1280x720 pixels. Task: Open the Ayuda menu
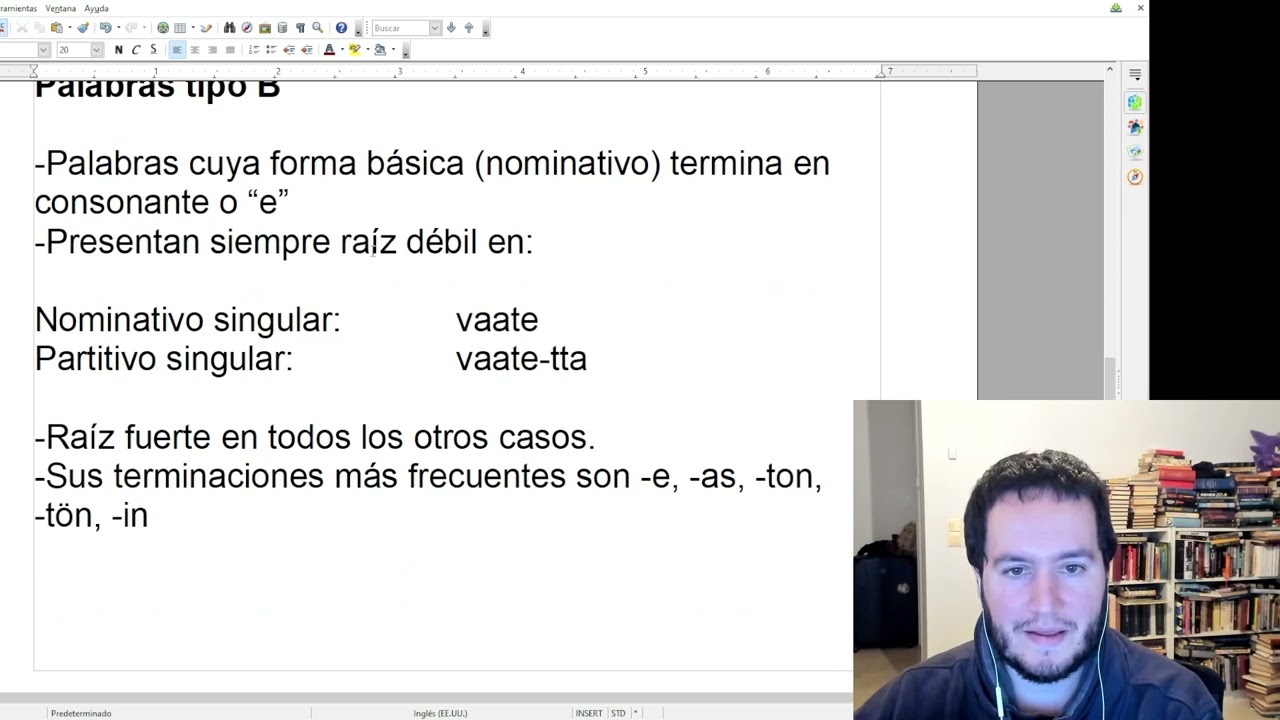tap(96, 8)
